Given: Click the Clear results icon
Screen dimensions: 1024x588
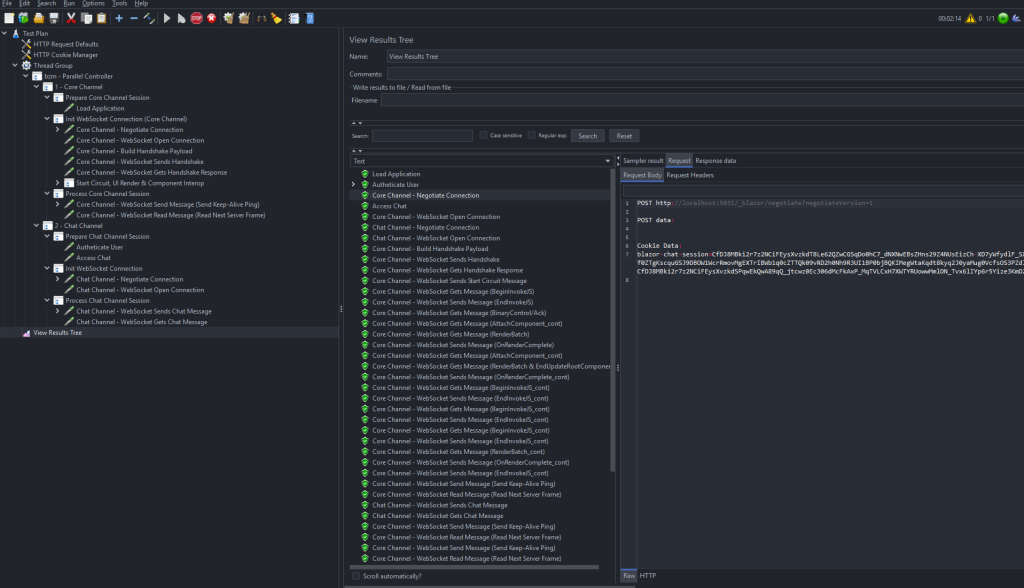Looking at the screenshot, I should [229, 18].
